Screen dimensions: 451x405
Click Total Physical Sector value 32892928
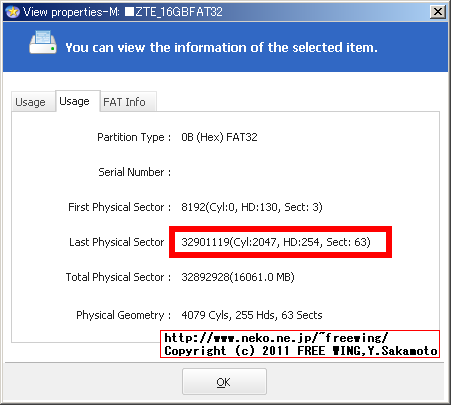click(238, 277)
